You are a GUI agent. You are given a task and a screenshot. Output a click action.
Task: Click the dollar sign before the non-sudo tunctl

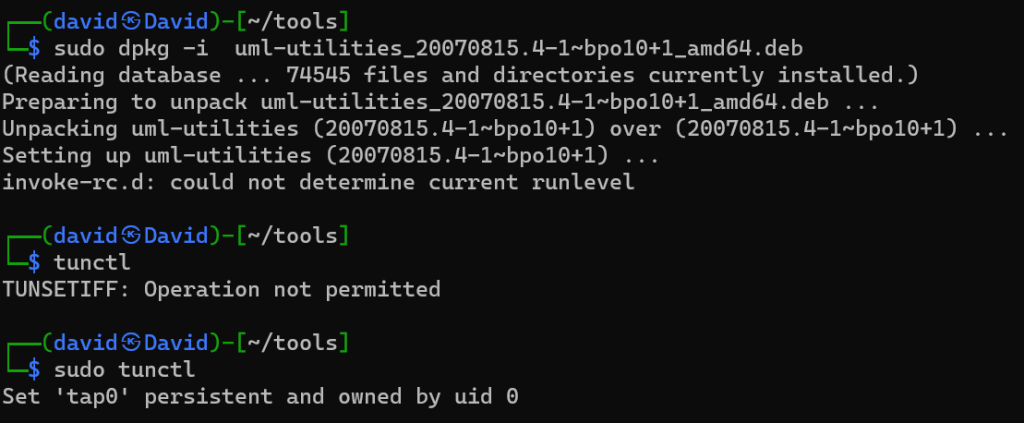coord(34,263)
